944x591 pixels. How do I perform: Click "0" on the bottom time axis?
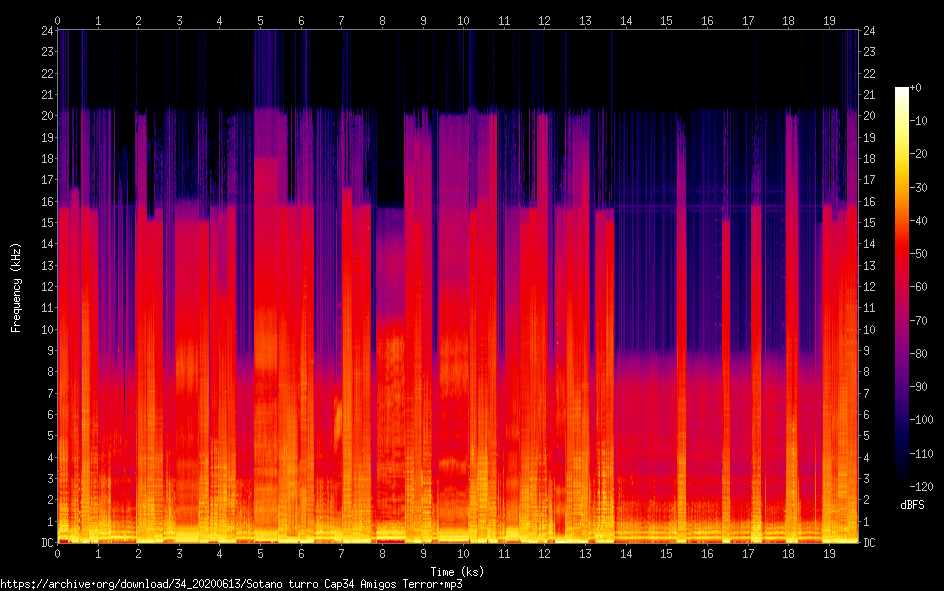[57, 554]
